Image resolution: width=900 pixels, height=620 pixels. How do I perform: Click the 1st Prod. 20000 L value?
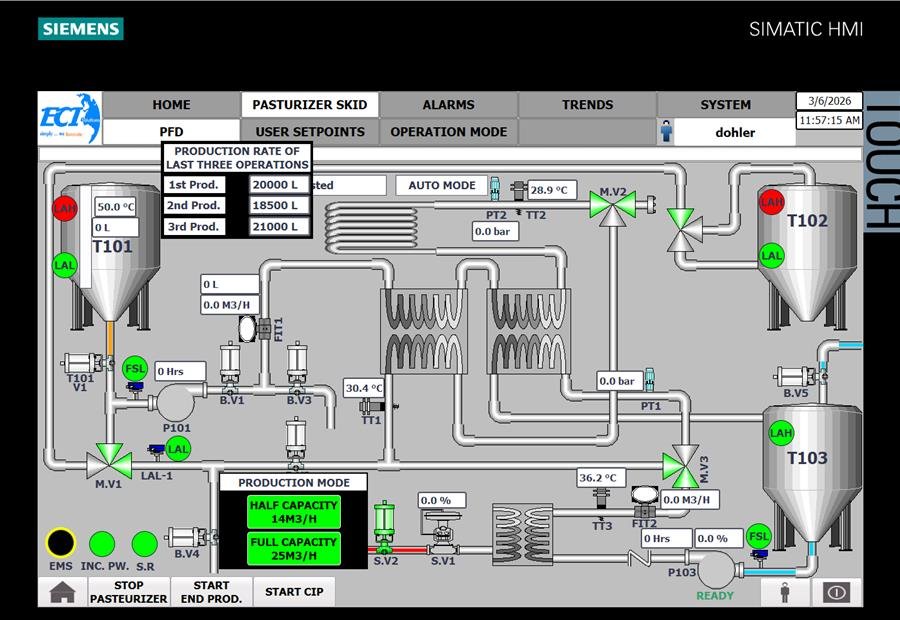[x=280, y=185]
